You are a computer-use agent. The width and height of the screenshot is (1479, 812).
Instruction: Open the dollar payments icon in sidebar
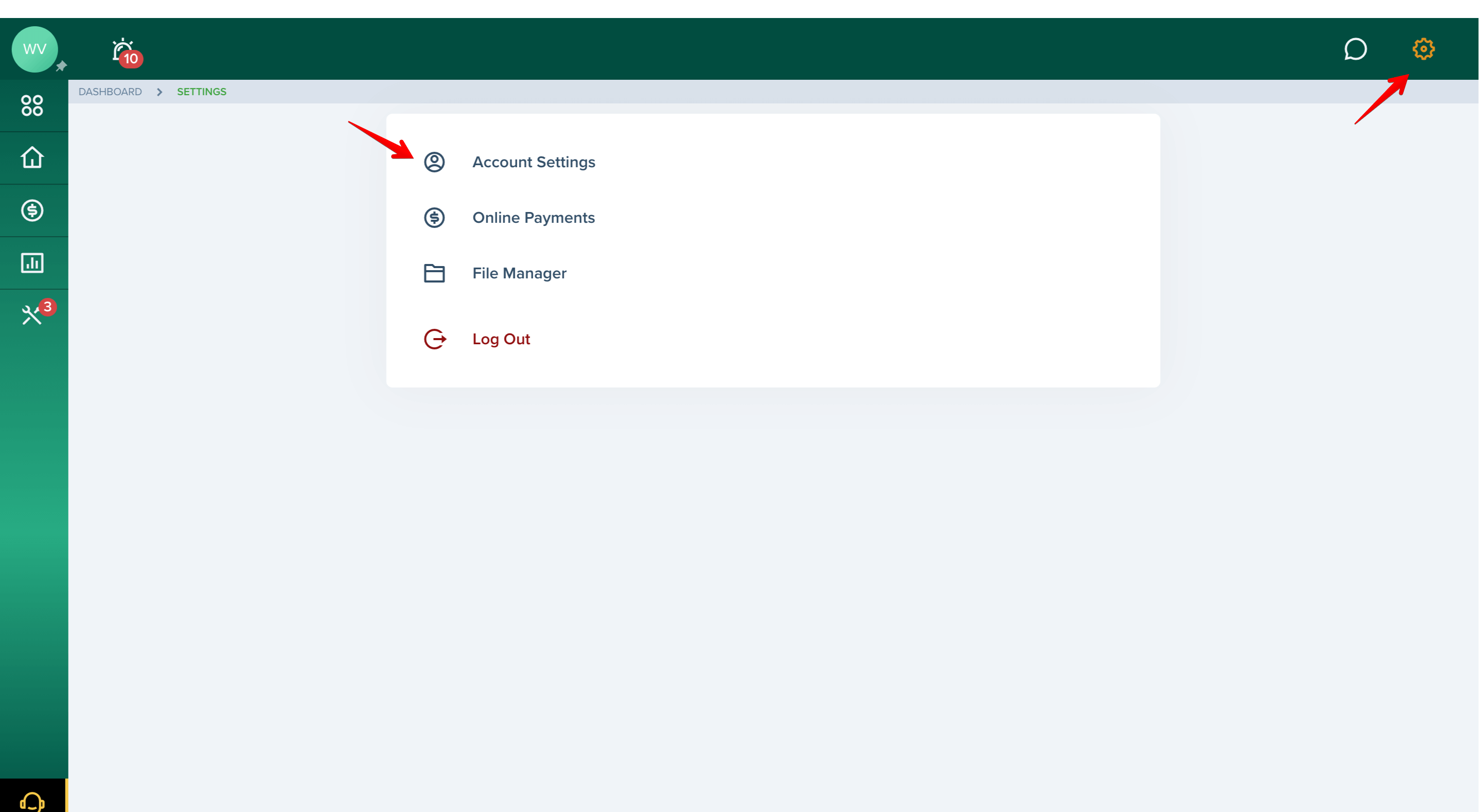[x=32, y=210]
